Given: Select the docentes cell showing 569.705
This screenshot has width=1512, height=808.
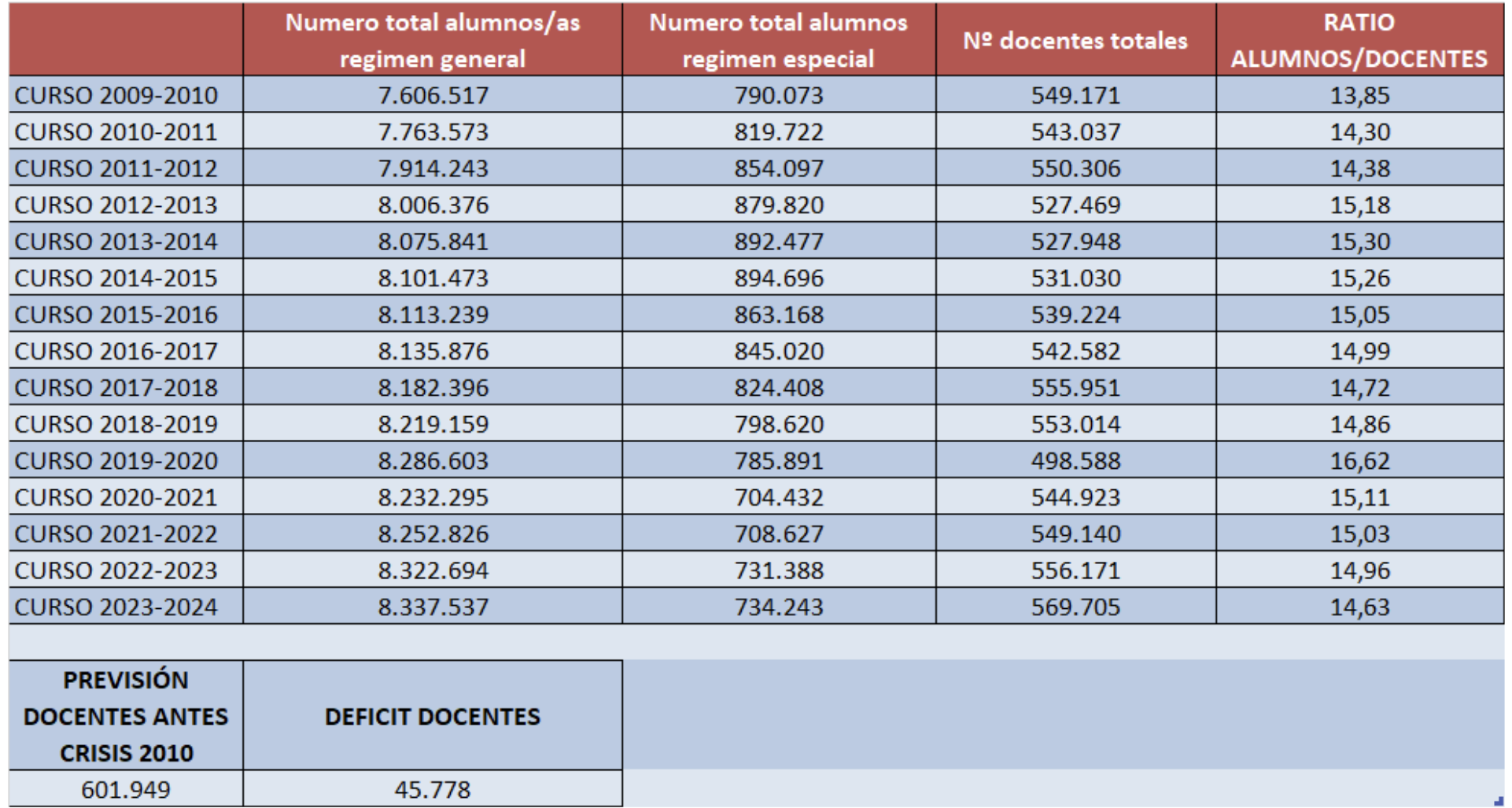Looking at the screenshot, I should pyautogui.click(x=1075, y=607).
